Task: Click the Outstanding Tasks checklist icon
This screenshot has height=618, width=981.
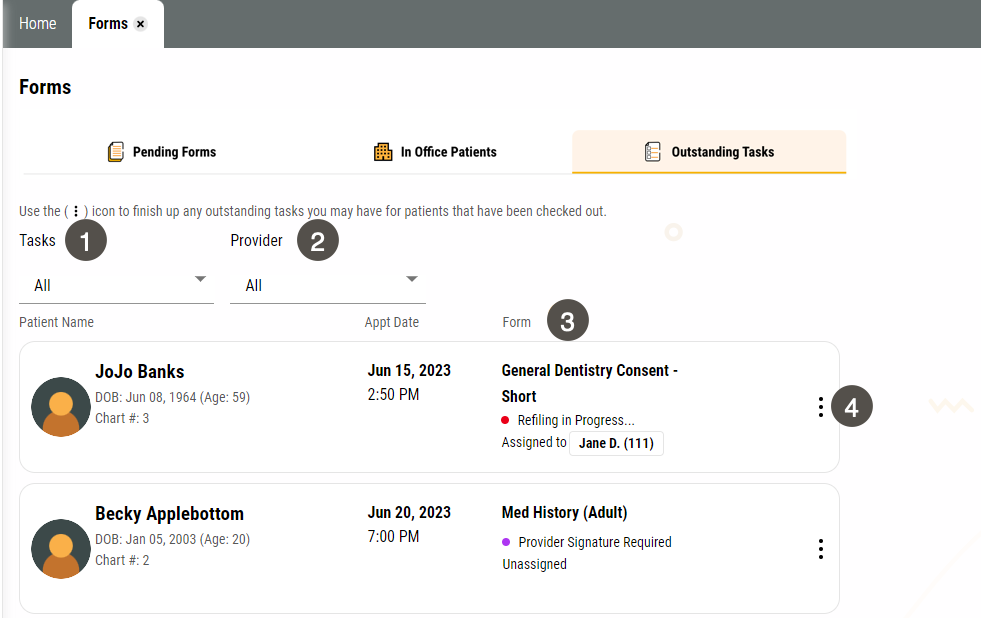Action: (x=653, y=152)
